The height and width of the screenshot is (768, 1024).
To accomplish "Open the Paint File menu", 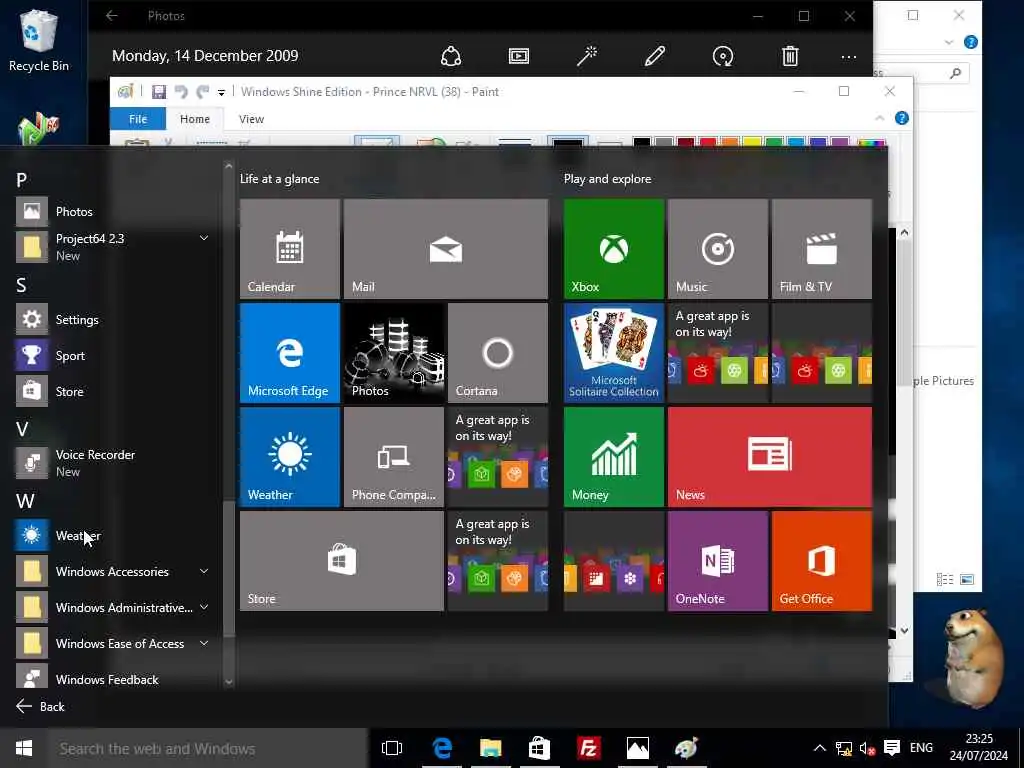I will point(138,119).
